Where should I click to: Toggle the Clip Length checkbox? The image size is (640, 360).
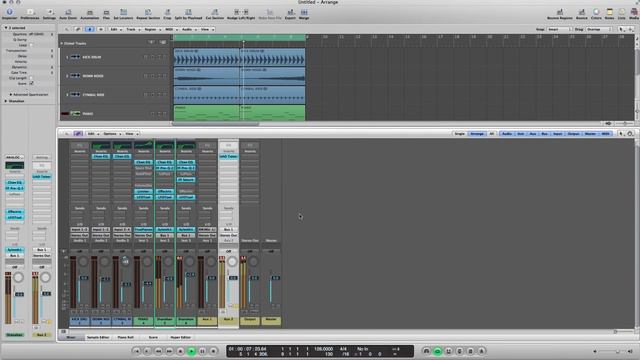pos(31,78)
